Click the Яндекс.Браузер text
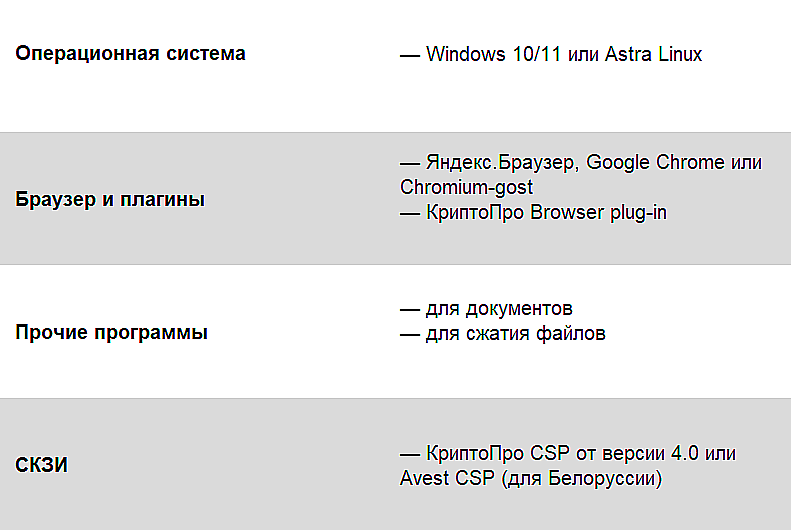Viewport: 791px width, 530px height. pyautogui.click(x=502, y=163)
